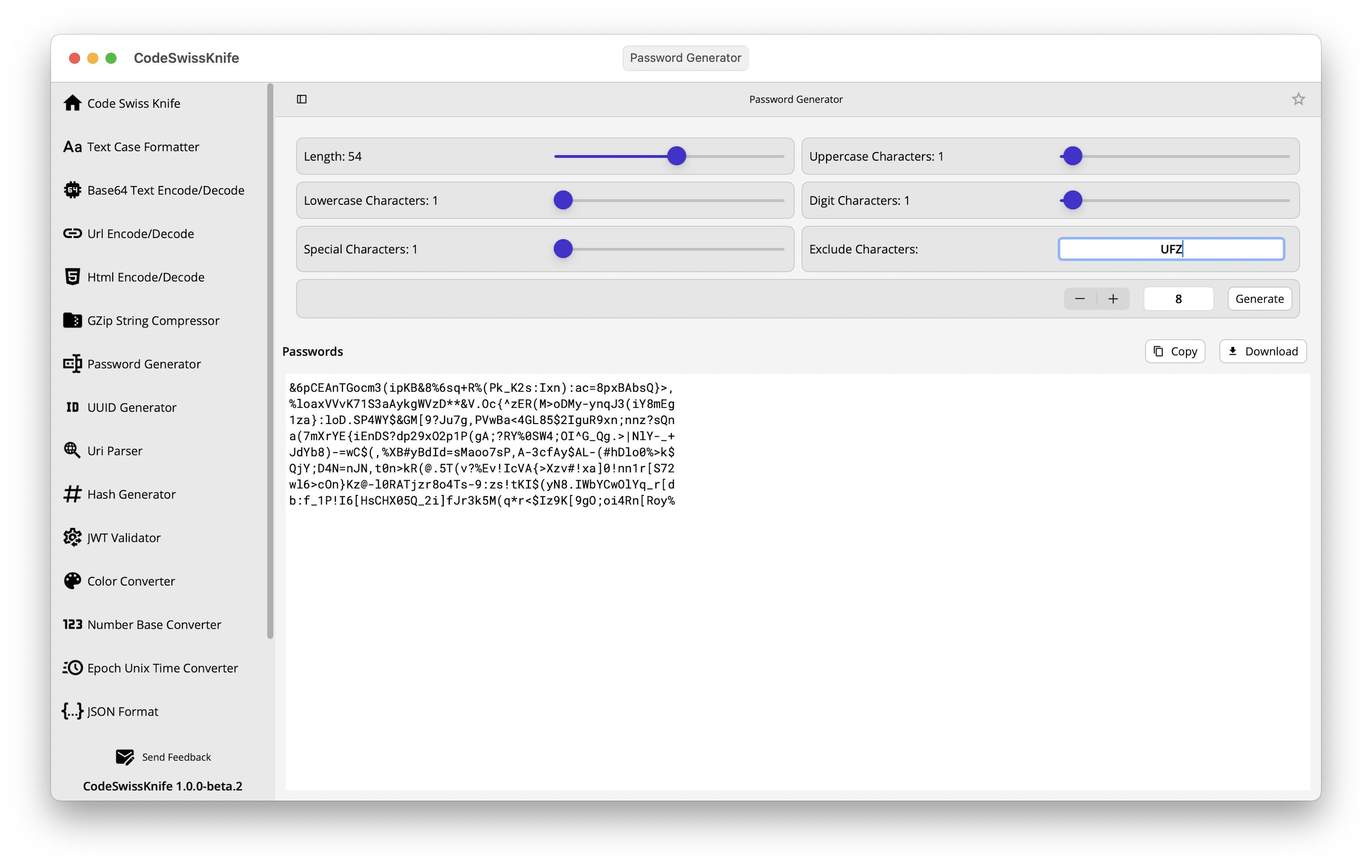Click the Password Generator title tab
Image resolution: width=1372 pixels, height=868 pixels.
(686, 58)
